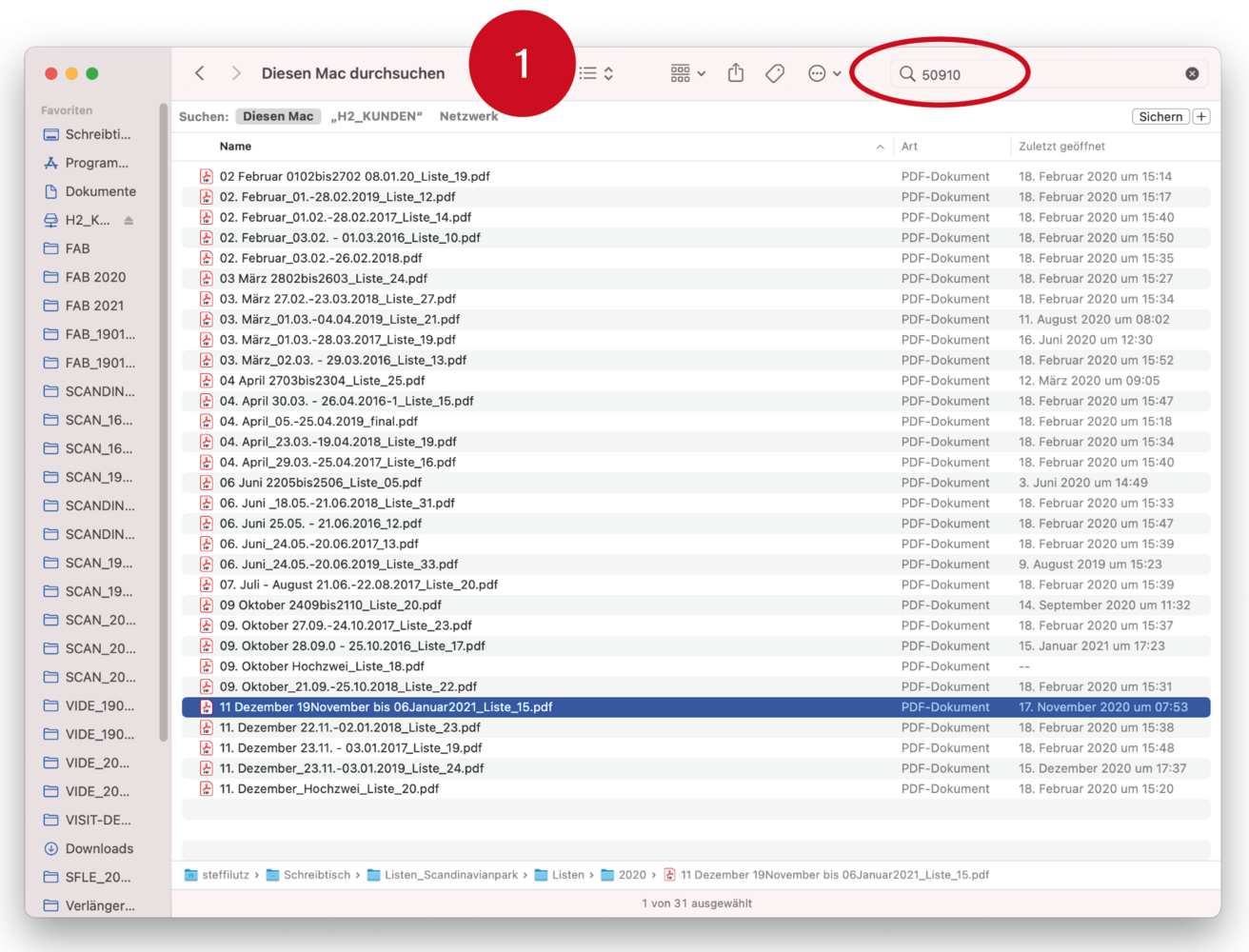Viewport: 1249px width, 952px height.
Task: Open the group-by dropdown in toolbar
Action: [x=687, y=73]
